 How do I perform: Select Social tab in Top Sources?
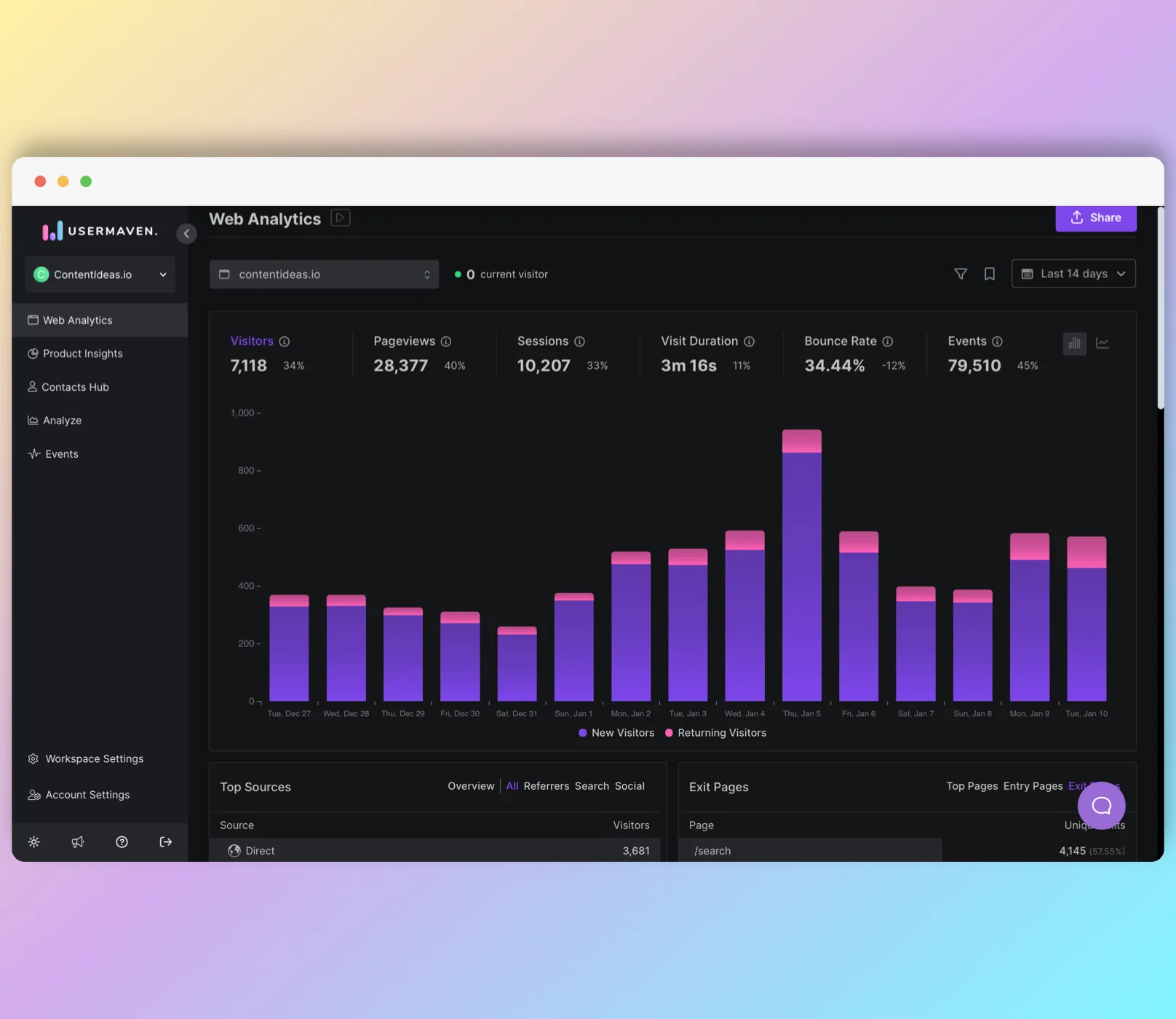pyautogui.click(x=629, y=786)
